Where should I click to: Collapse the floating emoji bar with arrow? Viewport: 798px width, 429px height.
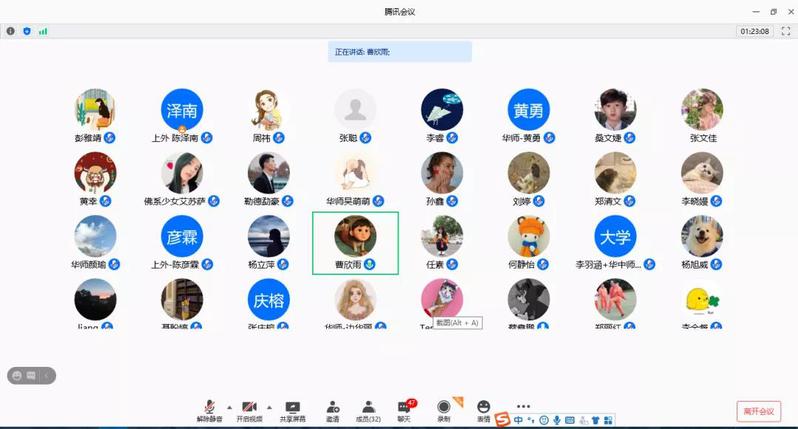[47, 375]
